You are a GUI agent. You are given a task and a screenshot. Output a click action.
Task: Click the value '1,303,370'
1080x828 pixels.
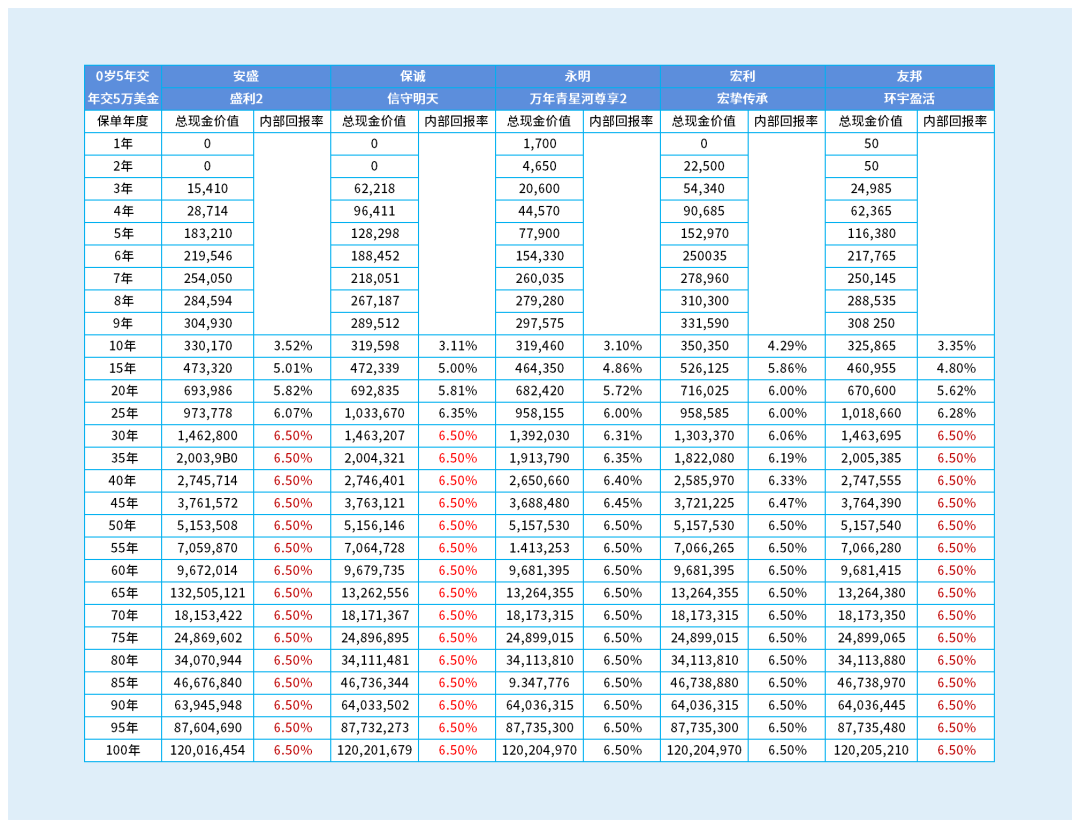pos(704,435)
